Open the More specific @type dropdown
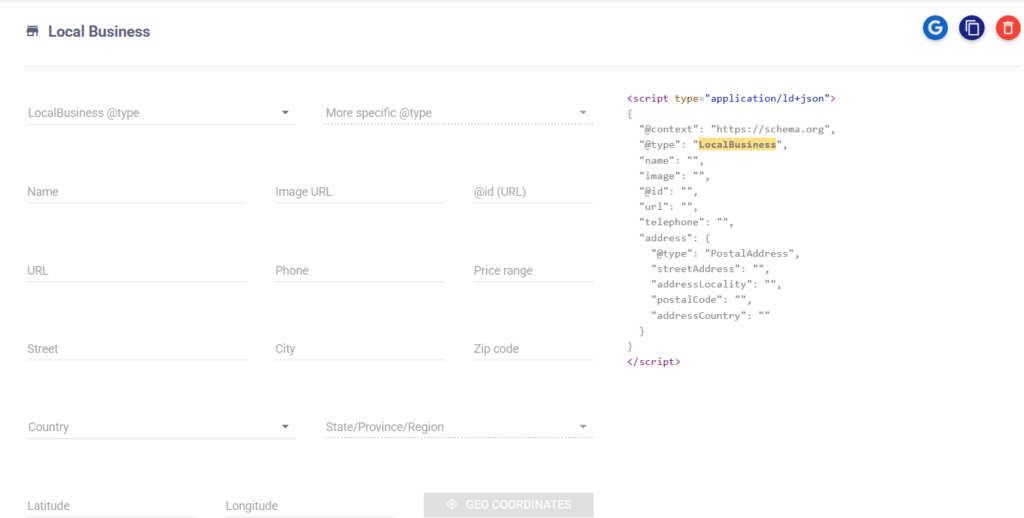This screenshot has width=1024, height=518. (458, 113)
